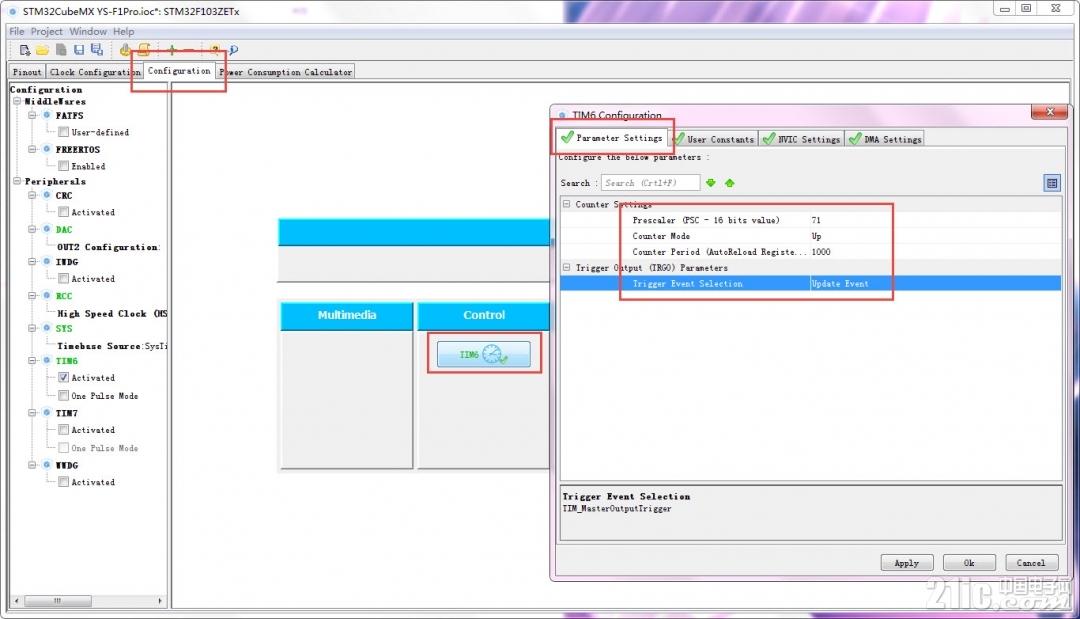This screenshot has width=1080, height=619.
Task: Click the TIM7 tree gear icon
Action: tap(47, 412)
